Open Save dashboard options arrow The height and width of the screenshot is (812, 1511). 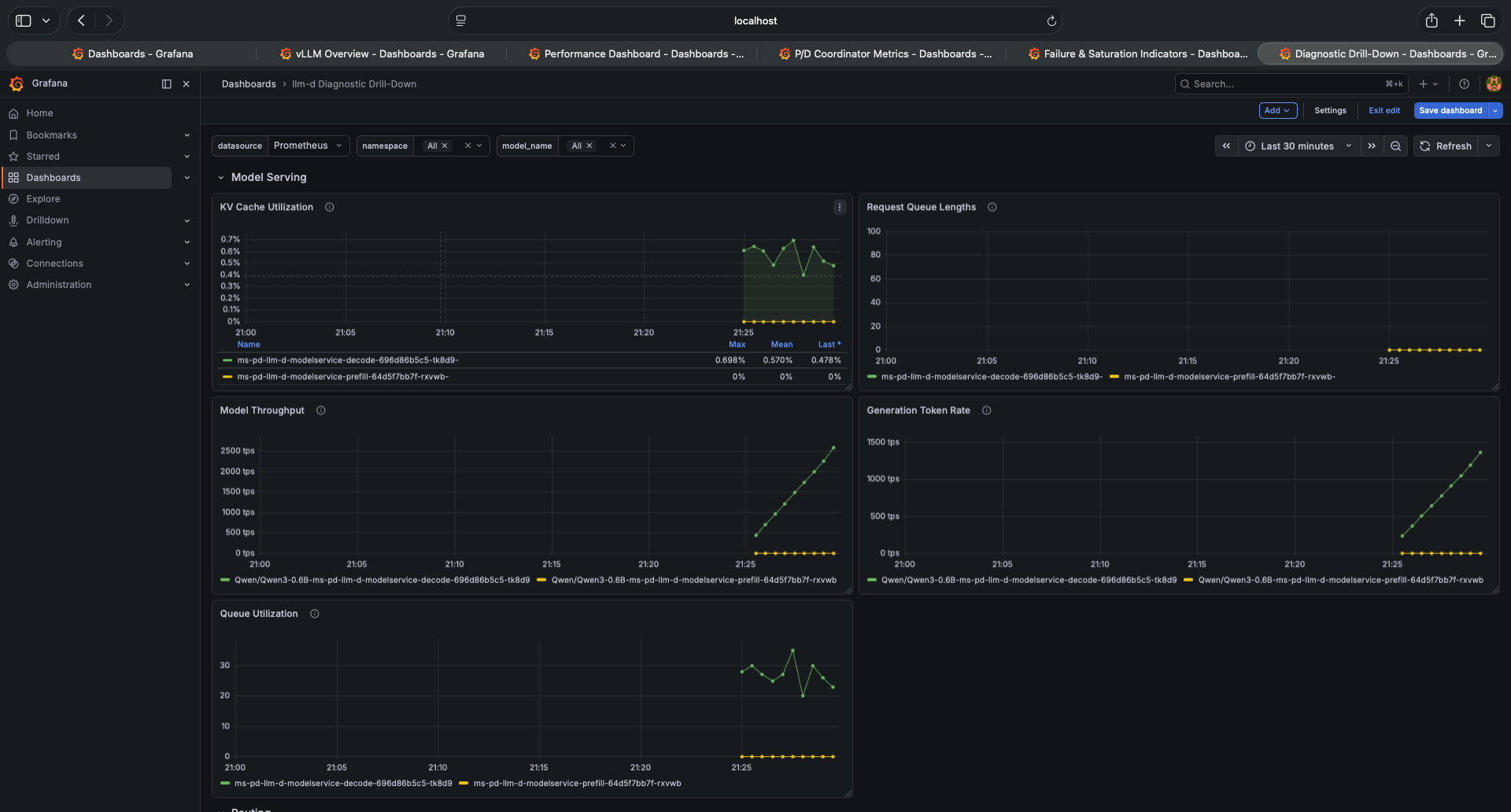tap(1495, 111)
